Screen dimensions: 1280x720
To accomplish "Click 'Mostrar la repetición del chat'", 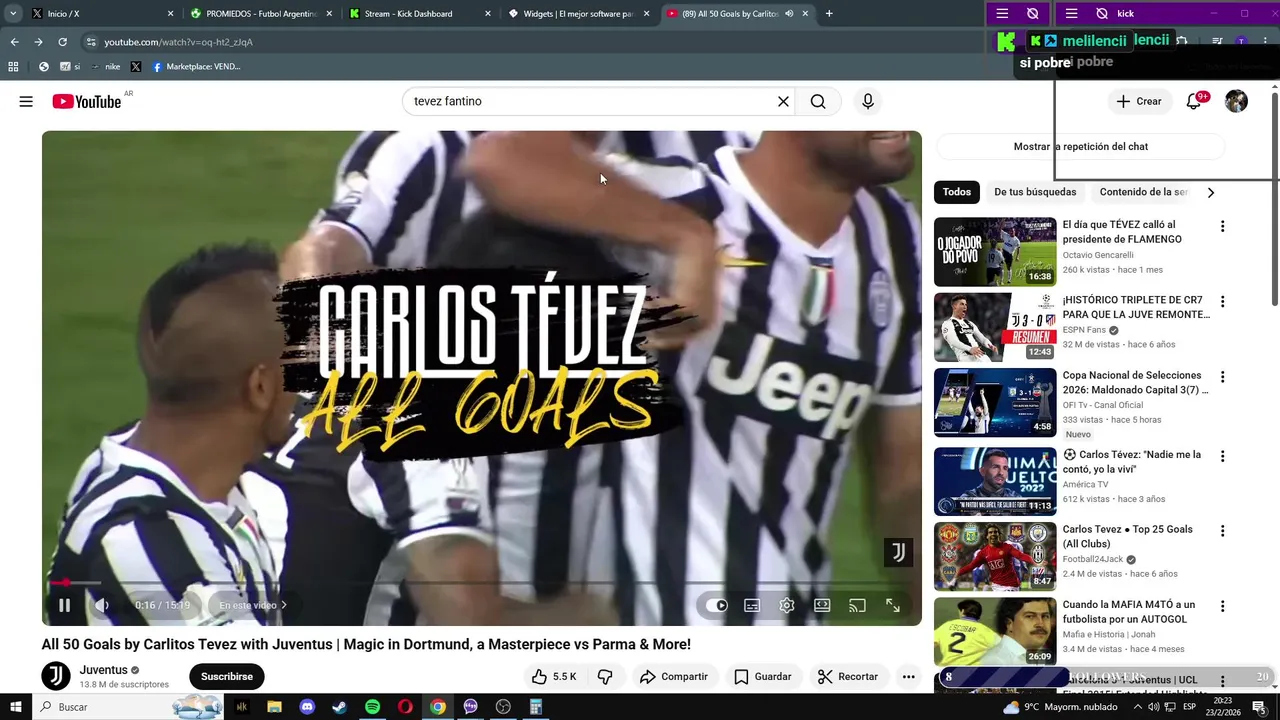I will [1080, 146].
